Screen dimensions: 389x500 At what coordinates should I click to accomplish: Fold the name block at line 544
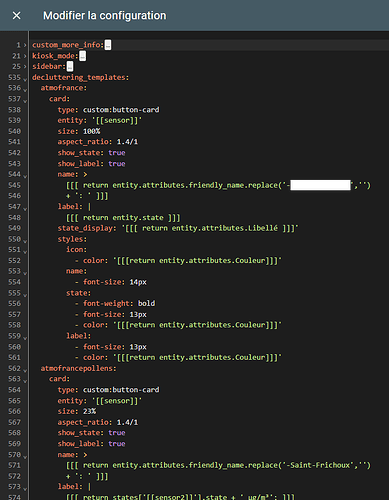tap(25, 176)
